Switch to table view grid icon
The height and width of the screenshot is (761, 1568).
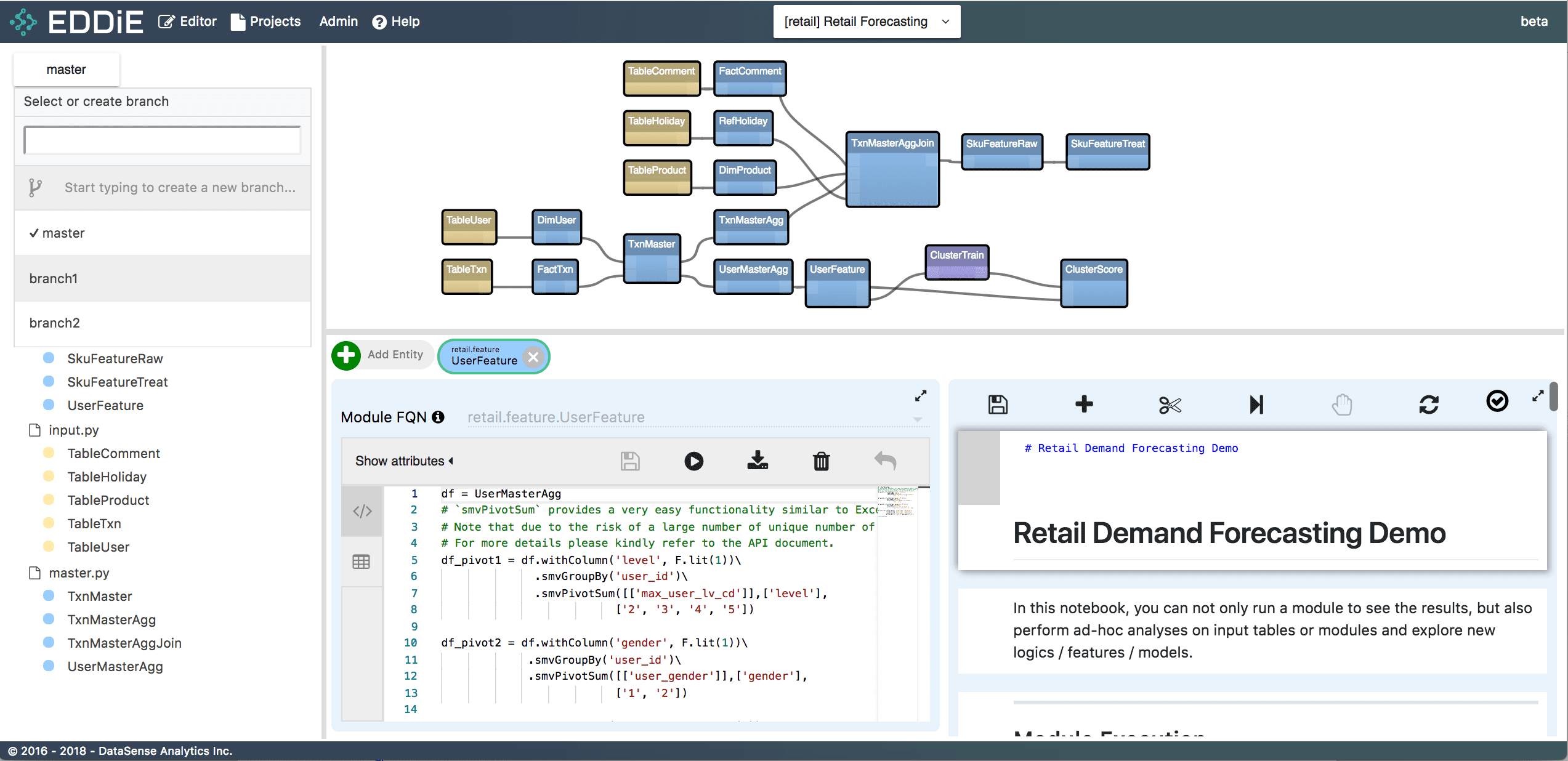tap(362, 562)
